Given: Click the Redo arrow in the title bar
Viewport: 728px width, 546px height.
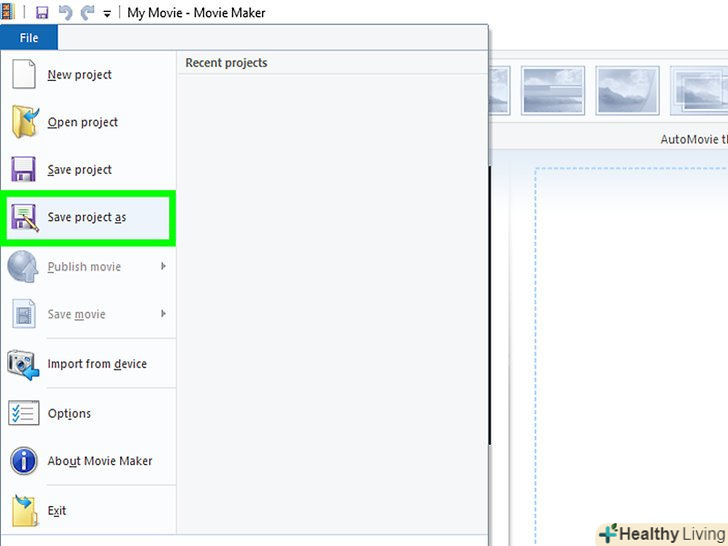Looking at the screenshot, I should pos(87,13).
